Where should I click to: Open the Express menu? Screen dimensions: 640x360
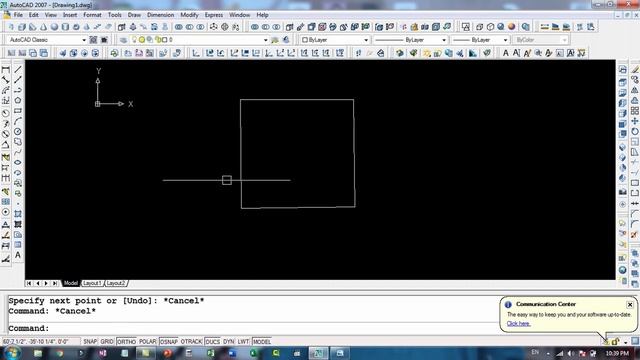click(214, 15)
